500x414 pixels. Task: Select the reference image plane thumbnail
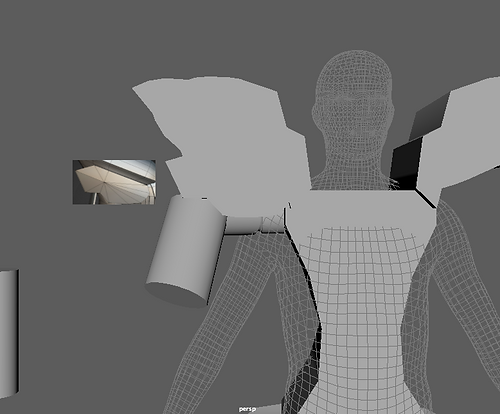click(114, 182)
